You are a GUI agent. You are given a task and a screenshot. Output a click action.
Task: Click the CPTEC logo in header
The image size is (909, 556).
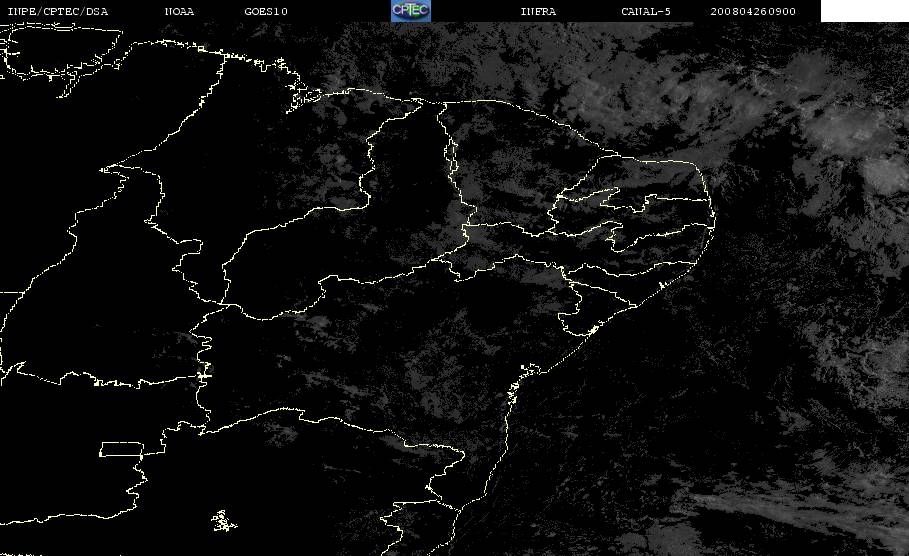(x=410, y=10)
